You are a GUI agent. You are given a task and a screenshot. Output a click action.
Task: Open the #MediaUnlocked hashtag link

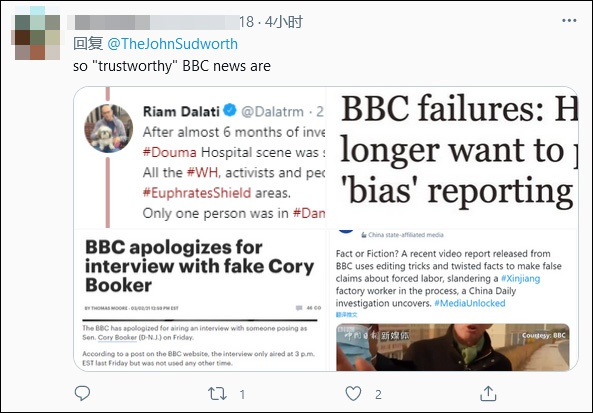[470, 303]
